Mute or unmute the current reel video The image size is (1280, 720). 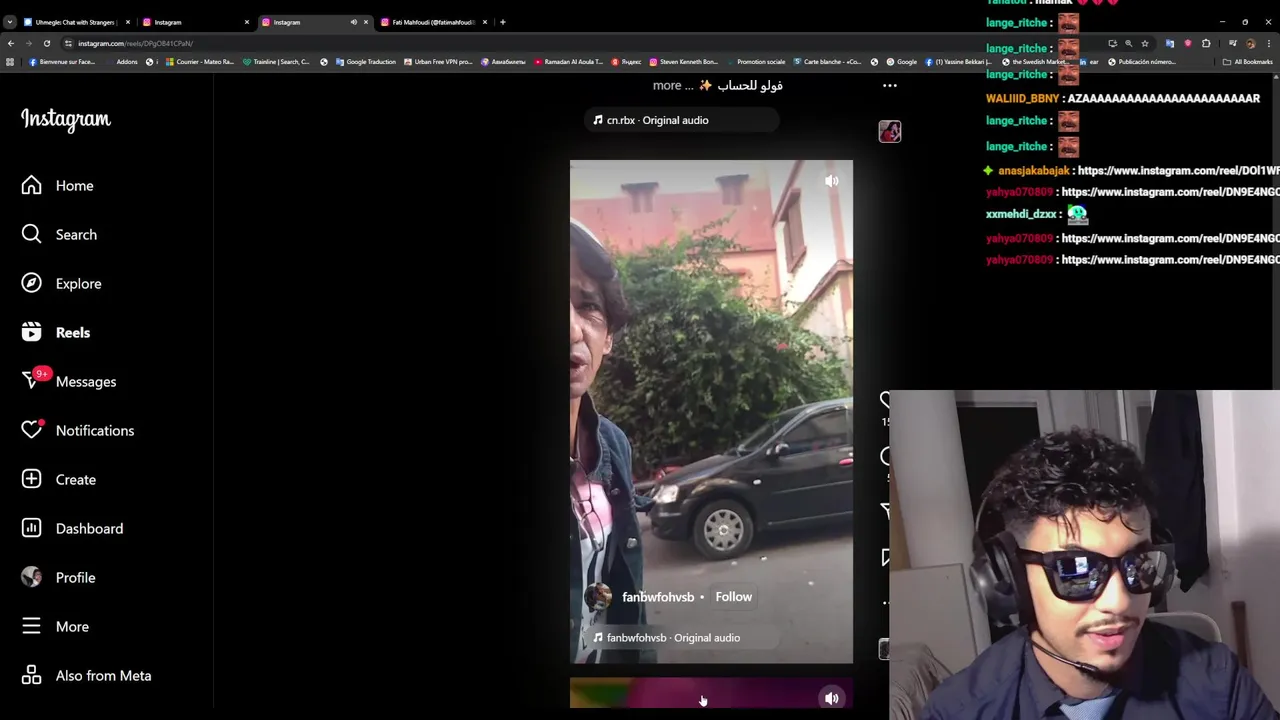(x=831, y=181)
